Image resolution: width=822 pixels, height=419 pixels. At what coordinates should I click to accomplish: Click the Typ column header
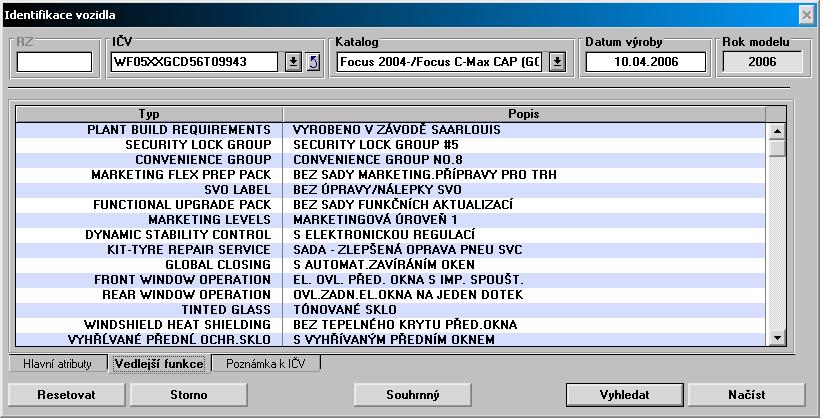[149, 114]
